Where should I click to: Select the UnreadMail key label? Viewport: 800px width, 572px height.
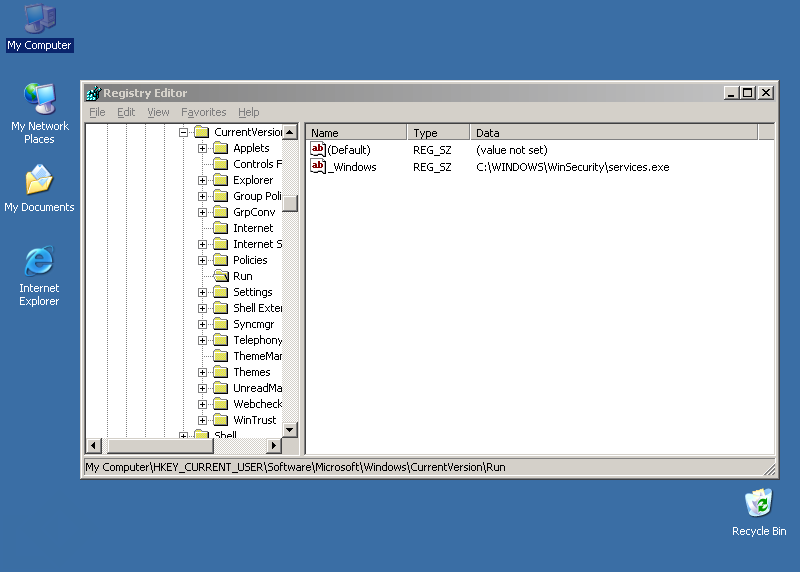pyautogui.click(x=257, y=388)
